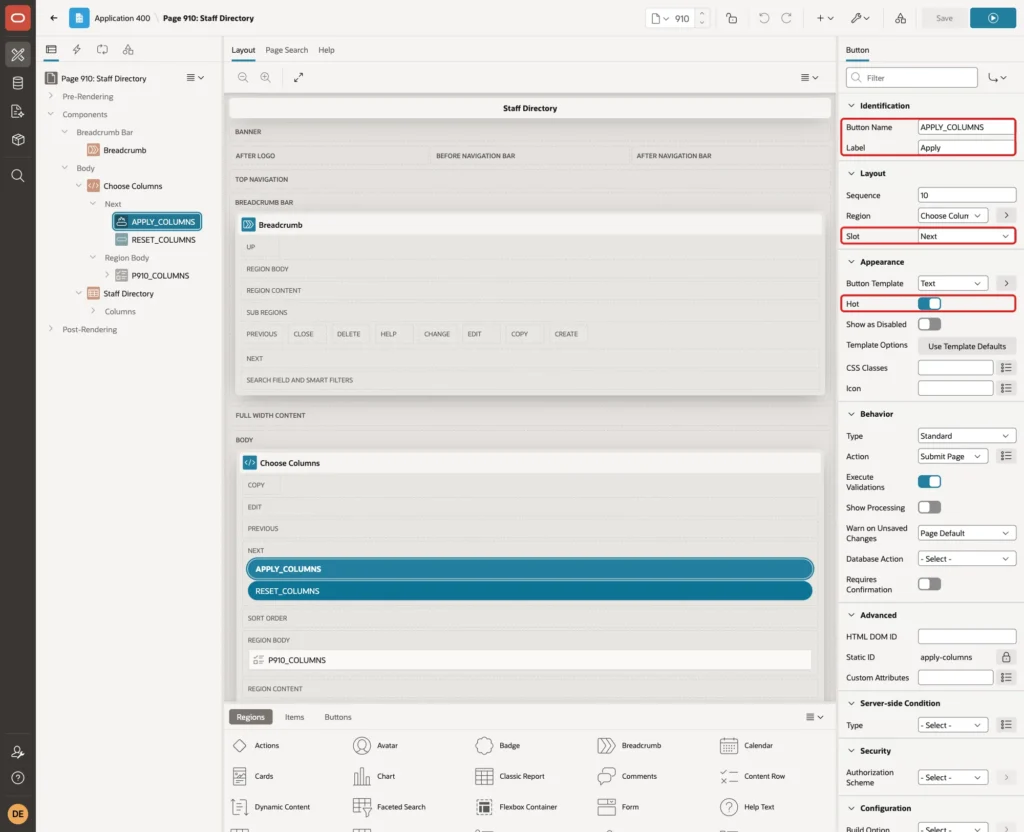This screenshot has width=1024, height=832.
Task: Zoom out the layout view
Action: tap(243, 77)
